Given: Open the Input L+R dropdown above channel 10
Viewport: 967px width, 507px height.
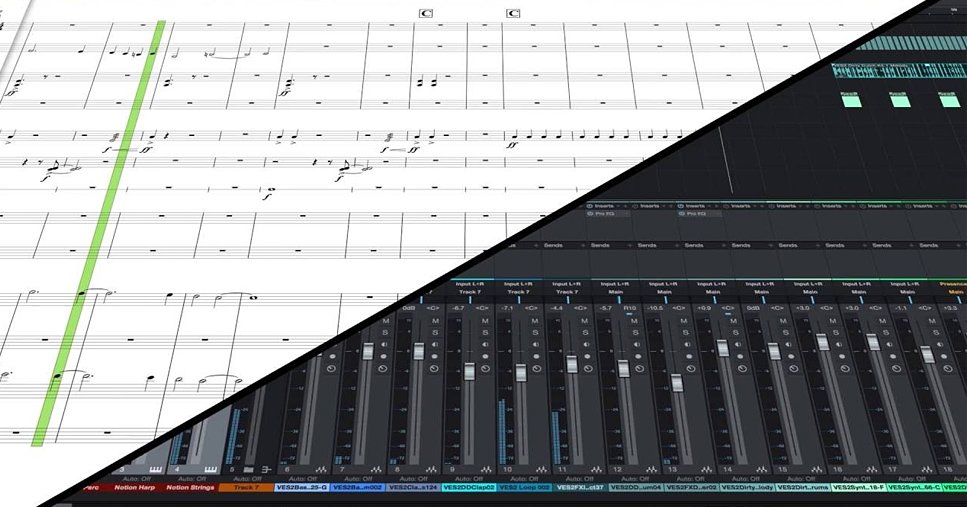Looking at the screenshot, I should 516,284.
